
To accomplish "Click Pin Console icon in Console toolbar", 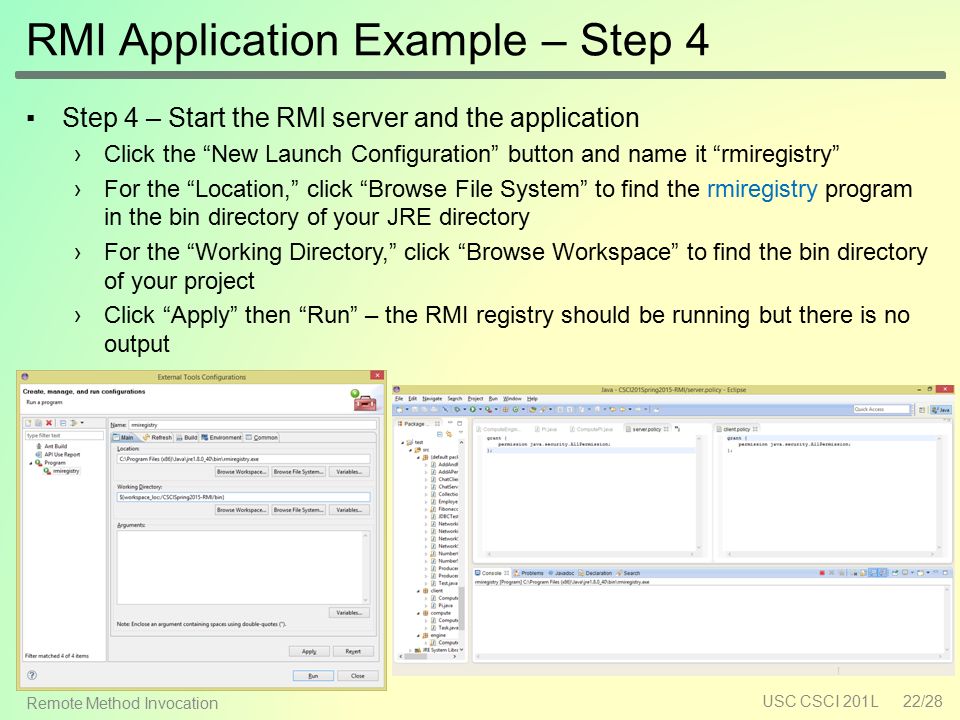I will tap(894, 573).
